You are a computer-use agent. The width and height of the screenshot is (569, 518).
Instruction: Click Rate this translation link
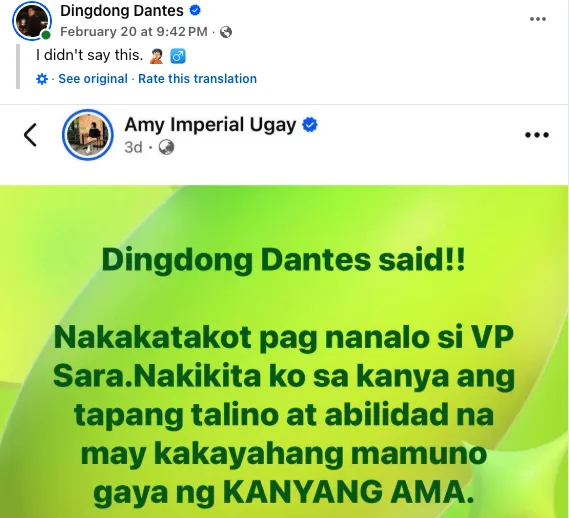(197, 79)
